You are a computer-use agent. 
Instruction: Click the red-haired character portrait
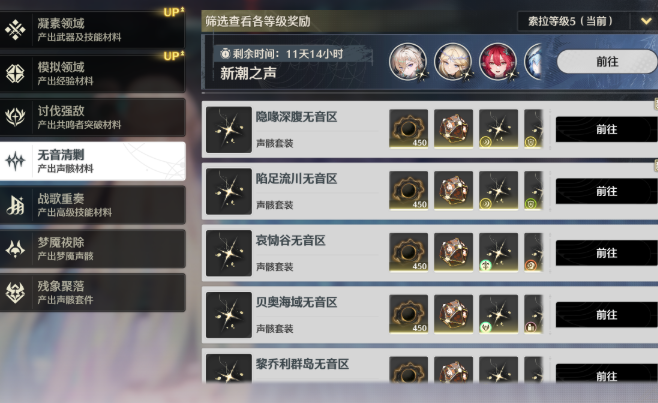[498, 62]
